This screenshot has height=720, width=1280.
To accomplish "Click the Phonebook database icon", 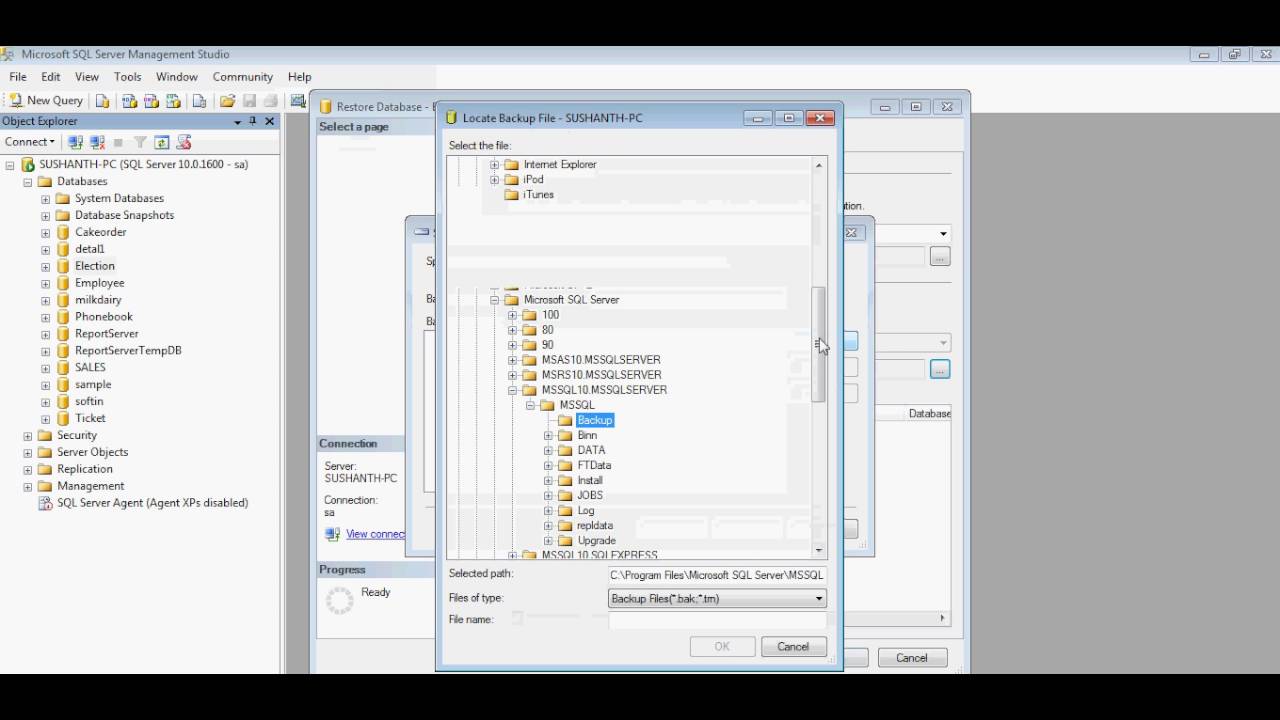I will coord(63,317).
